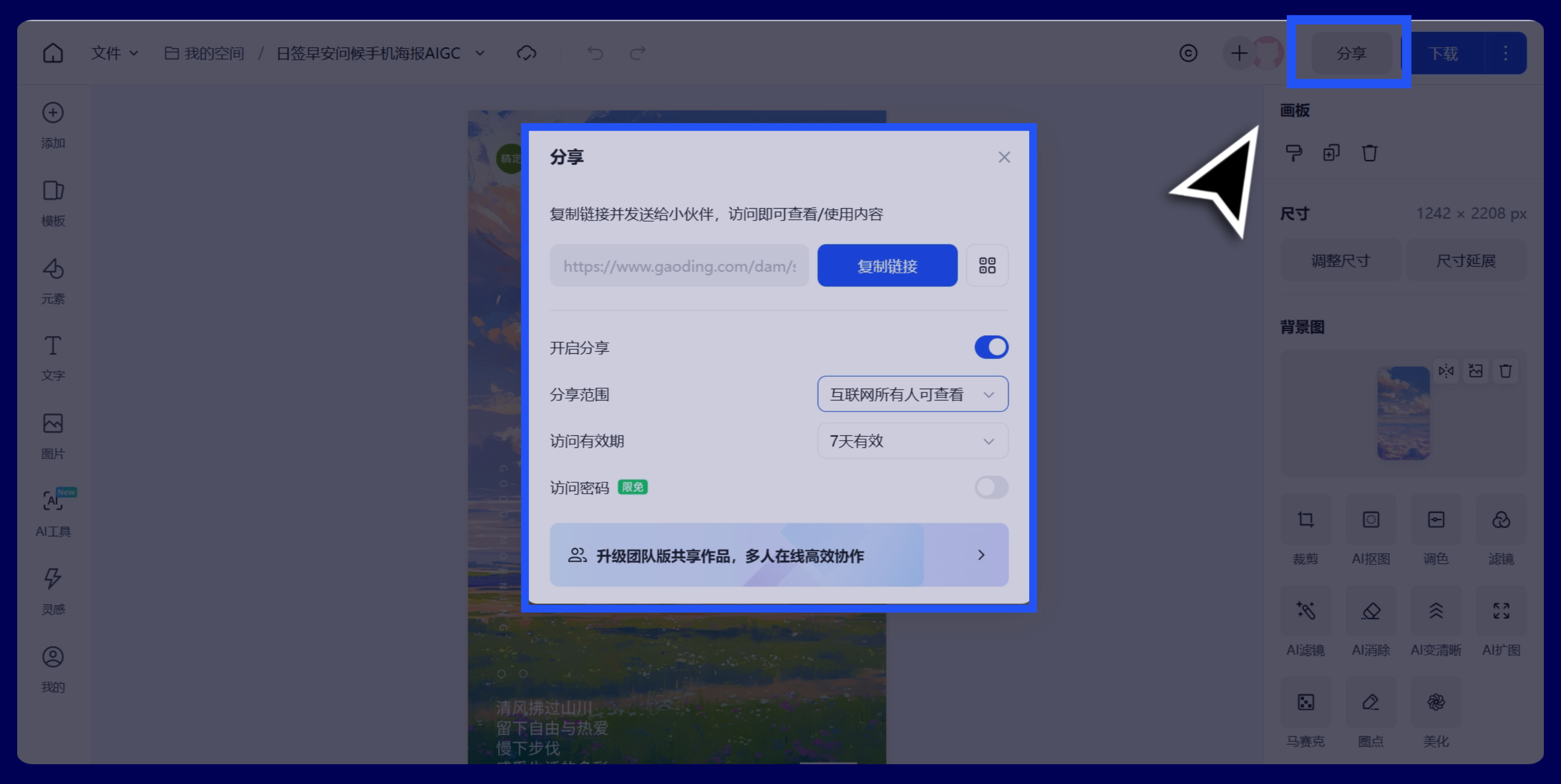This screenshot has width=1561, height=784.
Task: Toggle the 开启分享 switch off
Action: click(x=991, y=347)
